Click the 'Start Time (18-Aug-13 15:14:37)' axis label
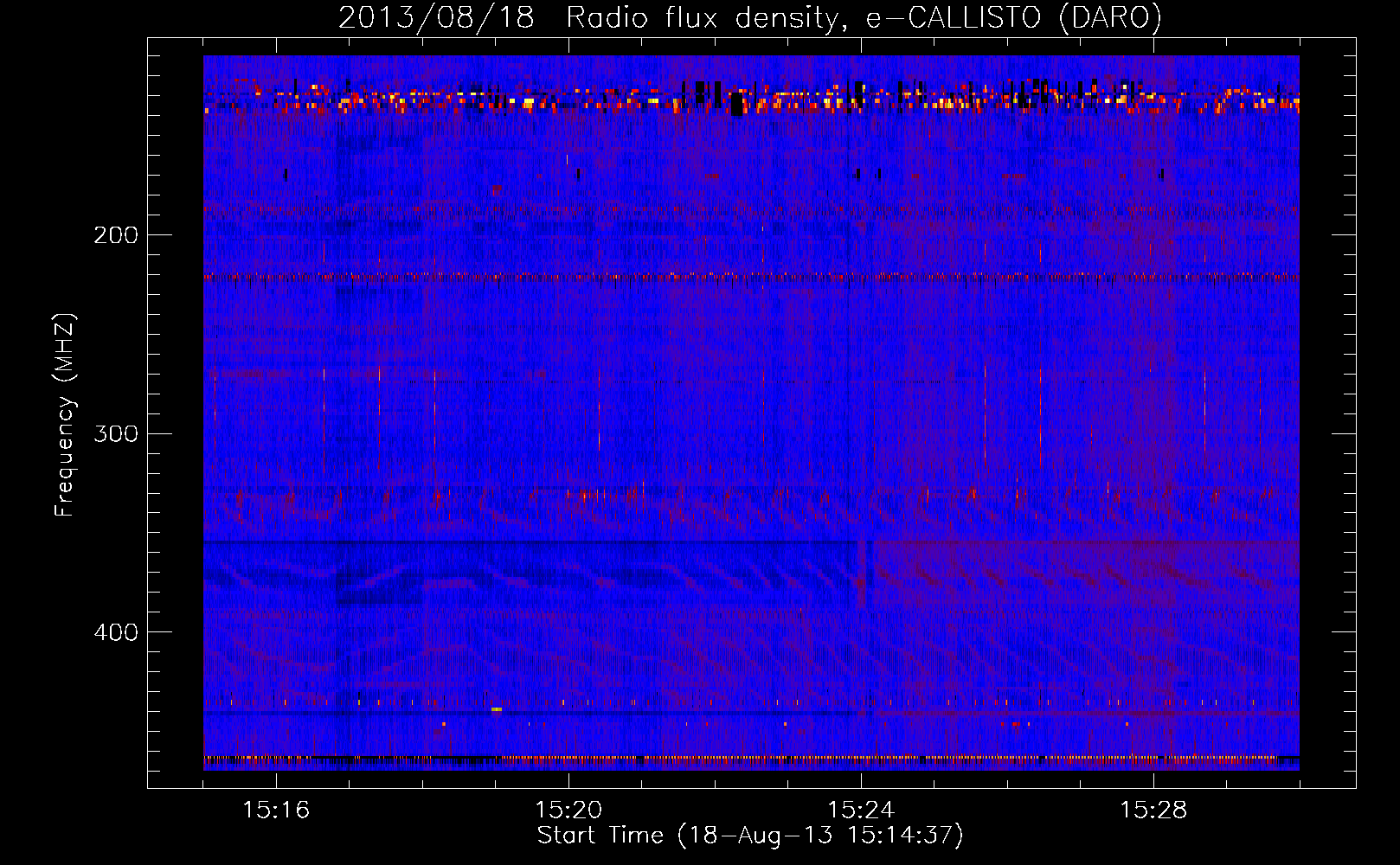 [x=750, y=836]
